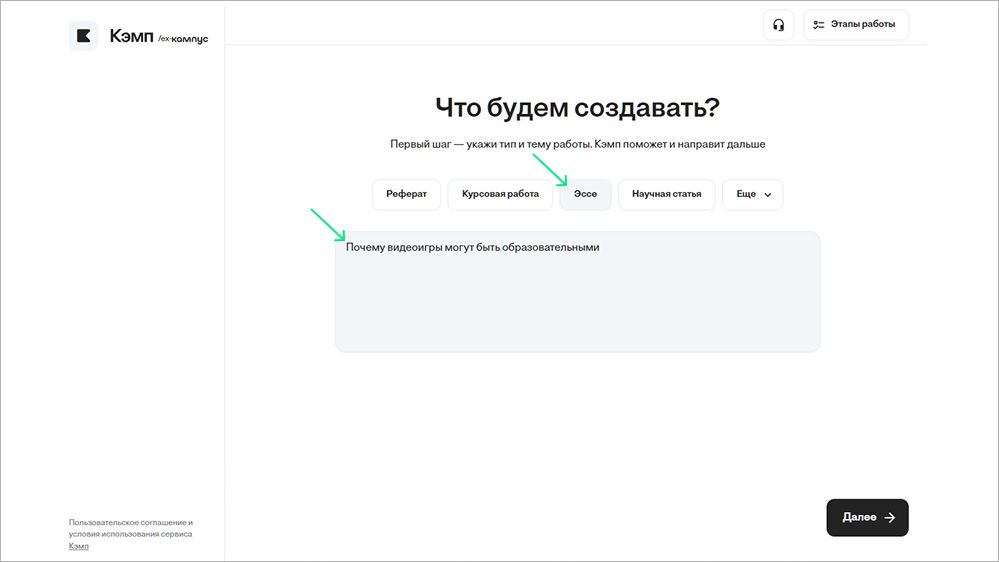This screenshot has height=562, width=999.
Task: Click the arrow icon on the Далее button
Action: (x=890, y=518)
